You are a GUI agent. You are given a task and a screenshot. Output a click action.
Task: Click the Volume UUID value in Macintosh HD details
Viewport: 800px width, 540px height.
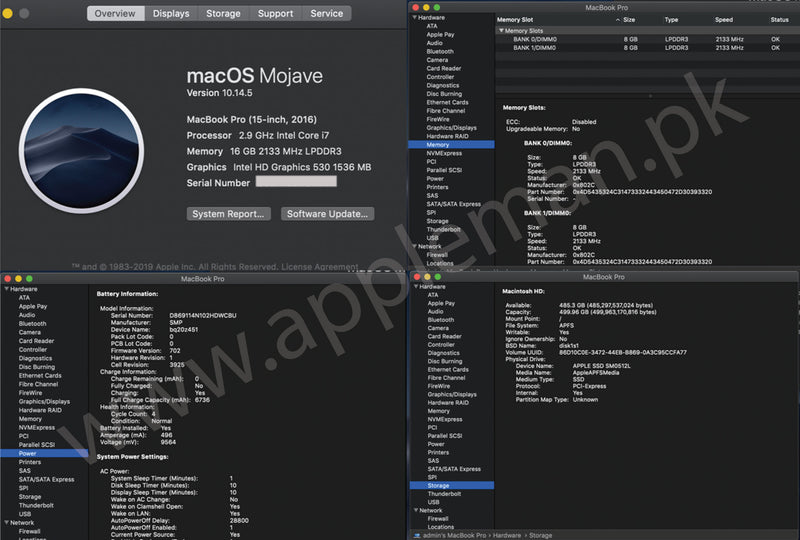(623, 352)
